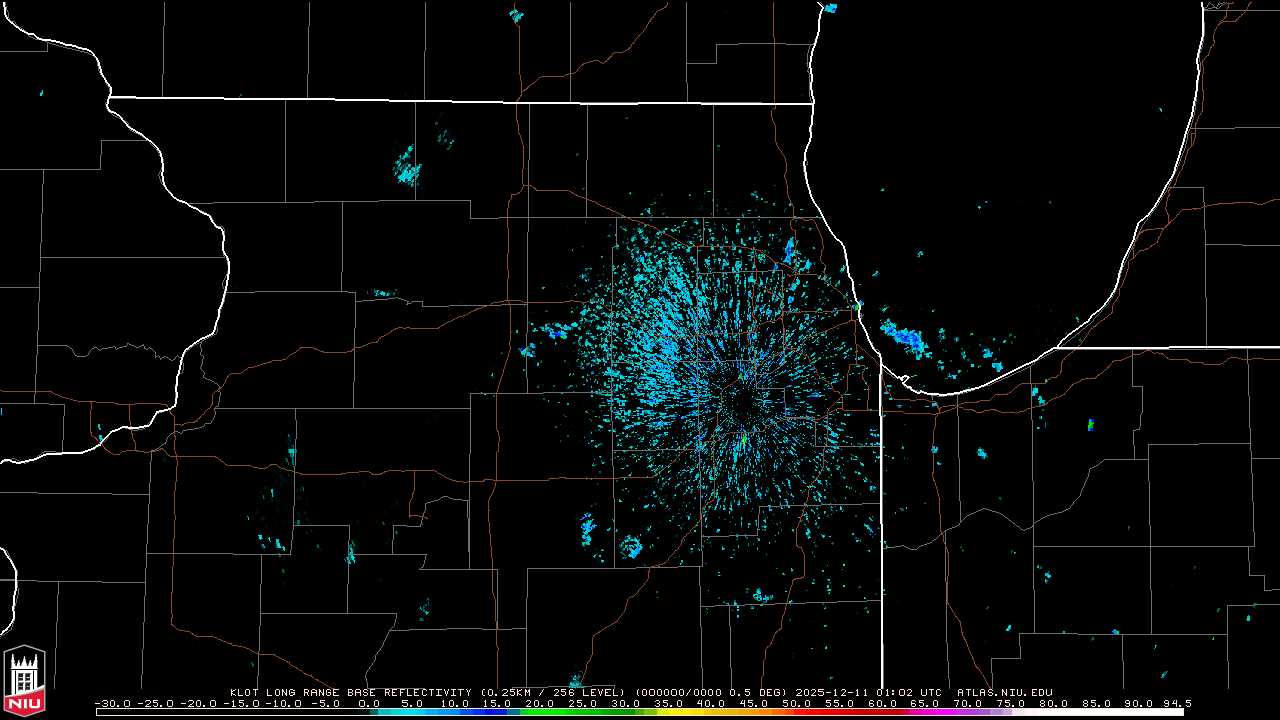Click the cyan echo patch in northwest Illinois
This screenshot has height=720, width=1280.
[x=407, y=170]
